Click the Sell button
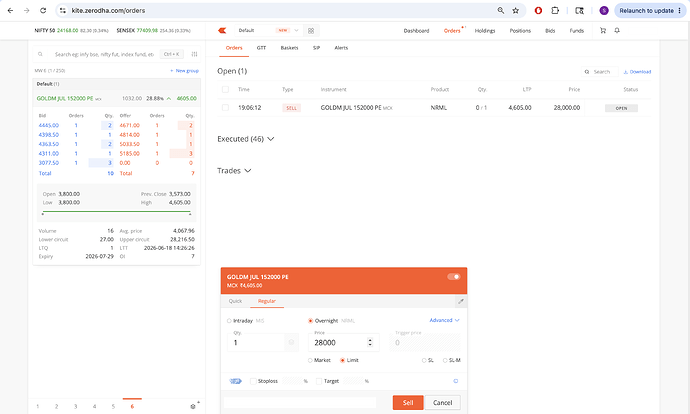 (x=408, y=403)
